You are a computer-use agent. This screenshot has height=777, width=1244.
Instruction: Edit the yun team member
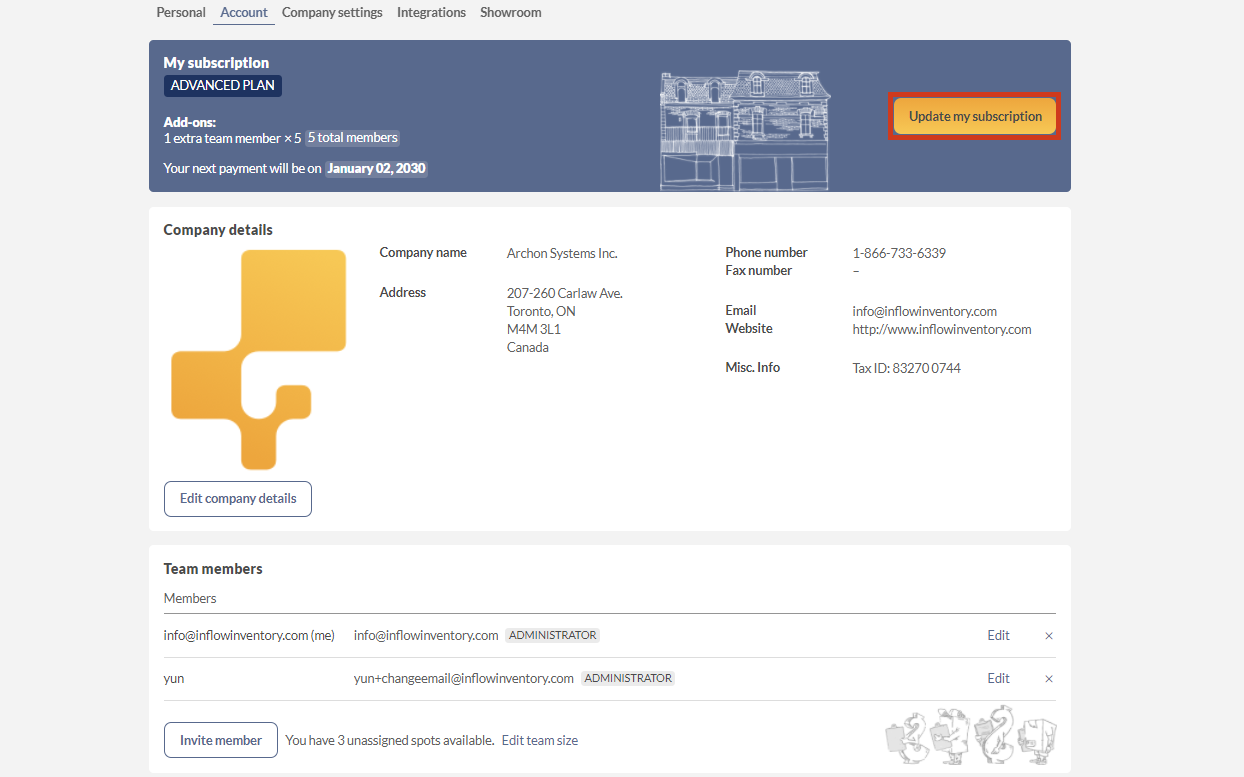(x=998, y=678)
